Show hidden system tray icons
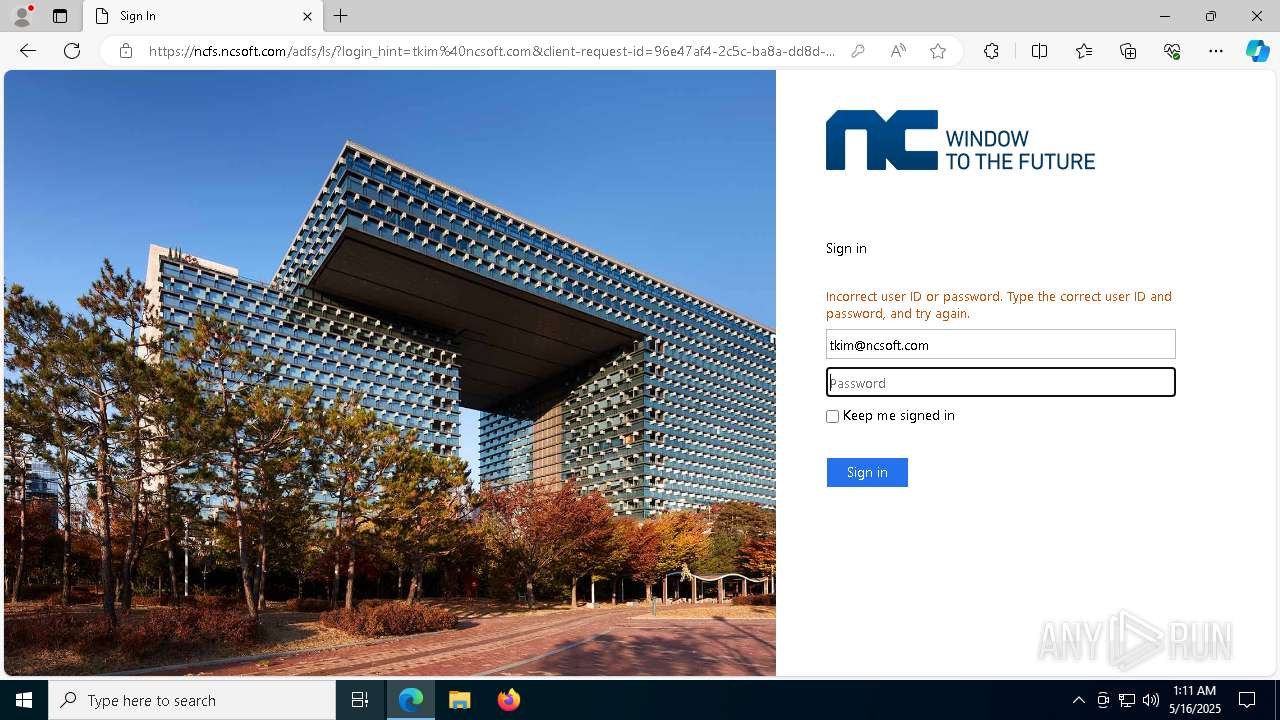Viewport: 1280px width, 720px height. (1078, 700)
